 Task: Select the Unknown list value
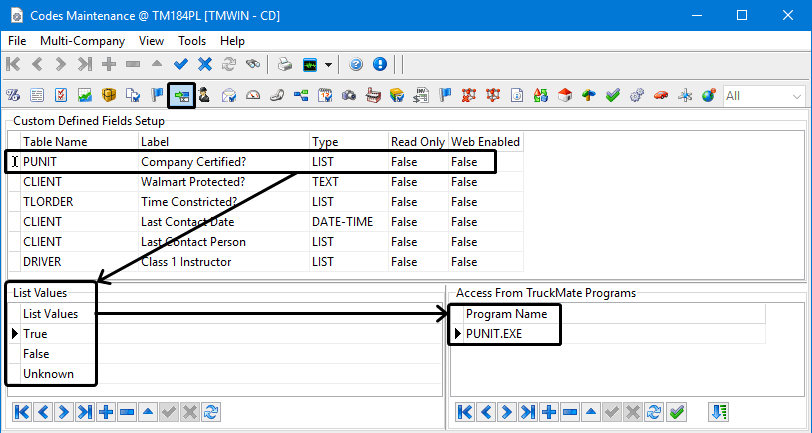[x=48, y=374]
